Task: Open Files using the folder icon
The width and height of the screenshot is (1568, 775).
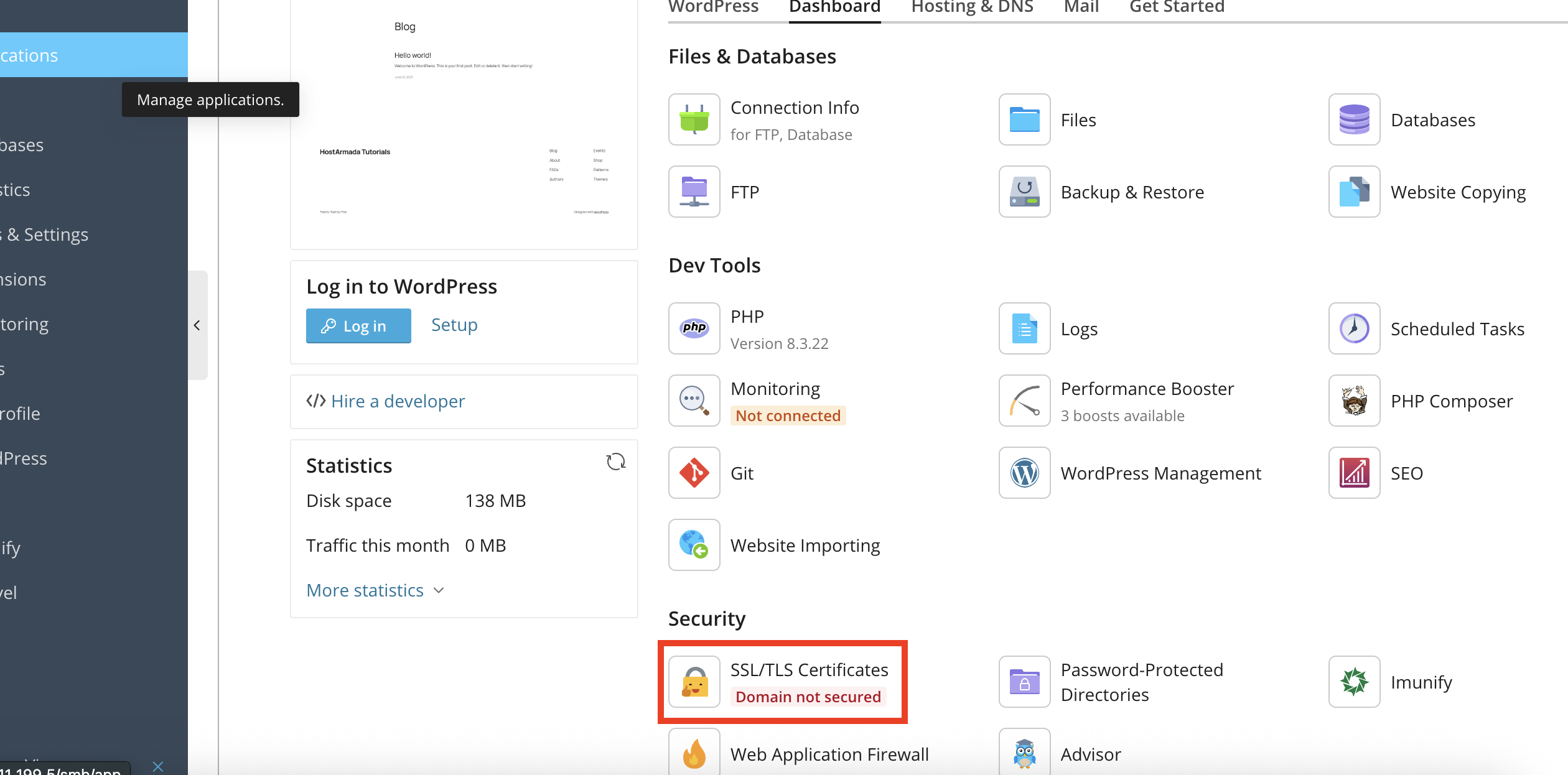Action: pyautogui.click(x=1024, y=119)
